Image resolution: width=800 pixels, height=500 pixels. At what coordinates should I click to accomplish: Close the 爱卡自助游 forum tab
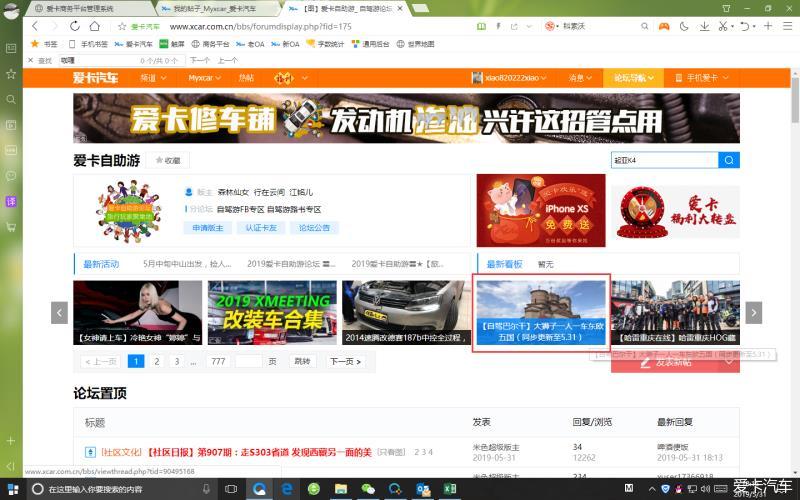pos(400,9)
